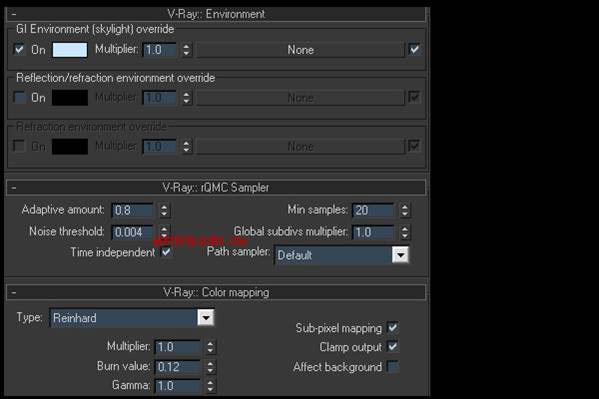Toggle GI Environment map enable checkbox
599x399 pixels.
414,49
